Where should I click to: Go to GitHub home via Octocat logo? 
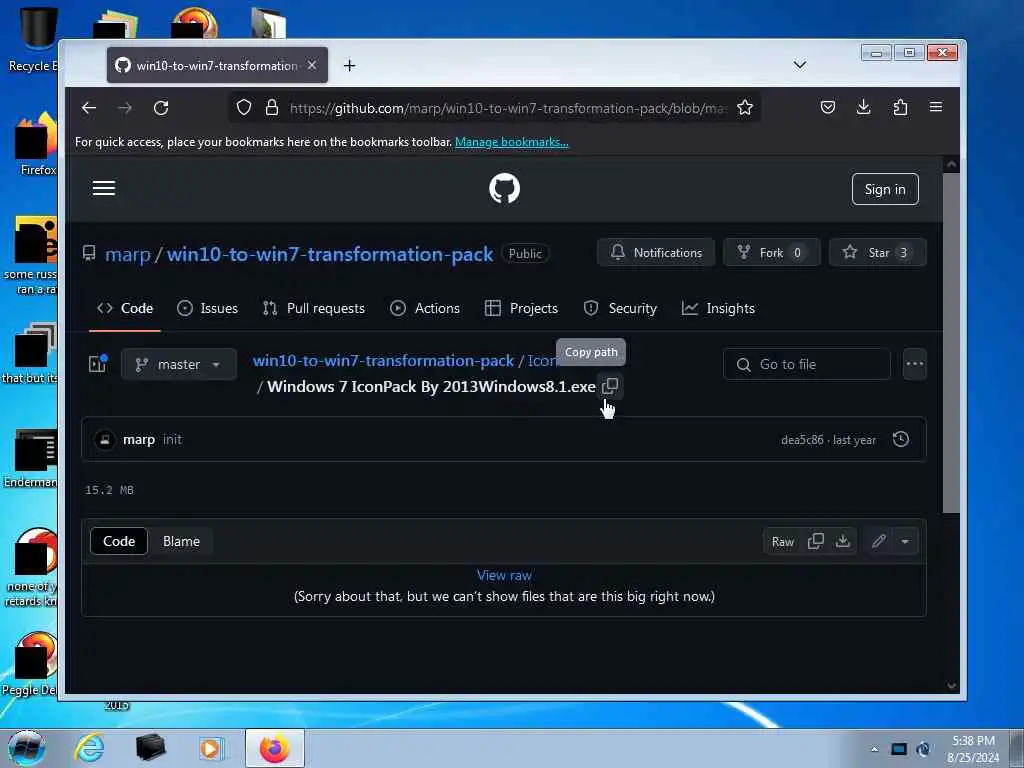(x=504, y=189)
